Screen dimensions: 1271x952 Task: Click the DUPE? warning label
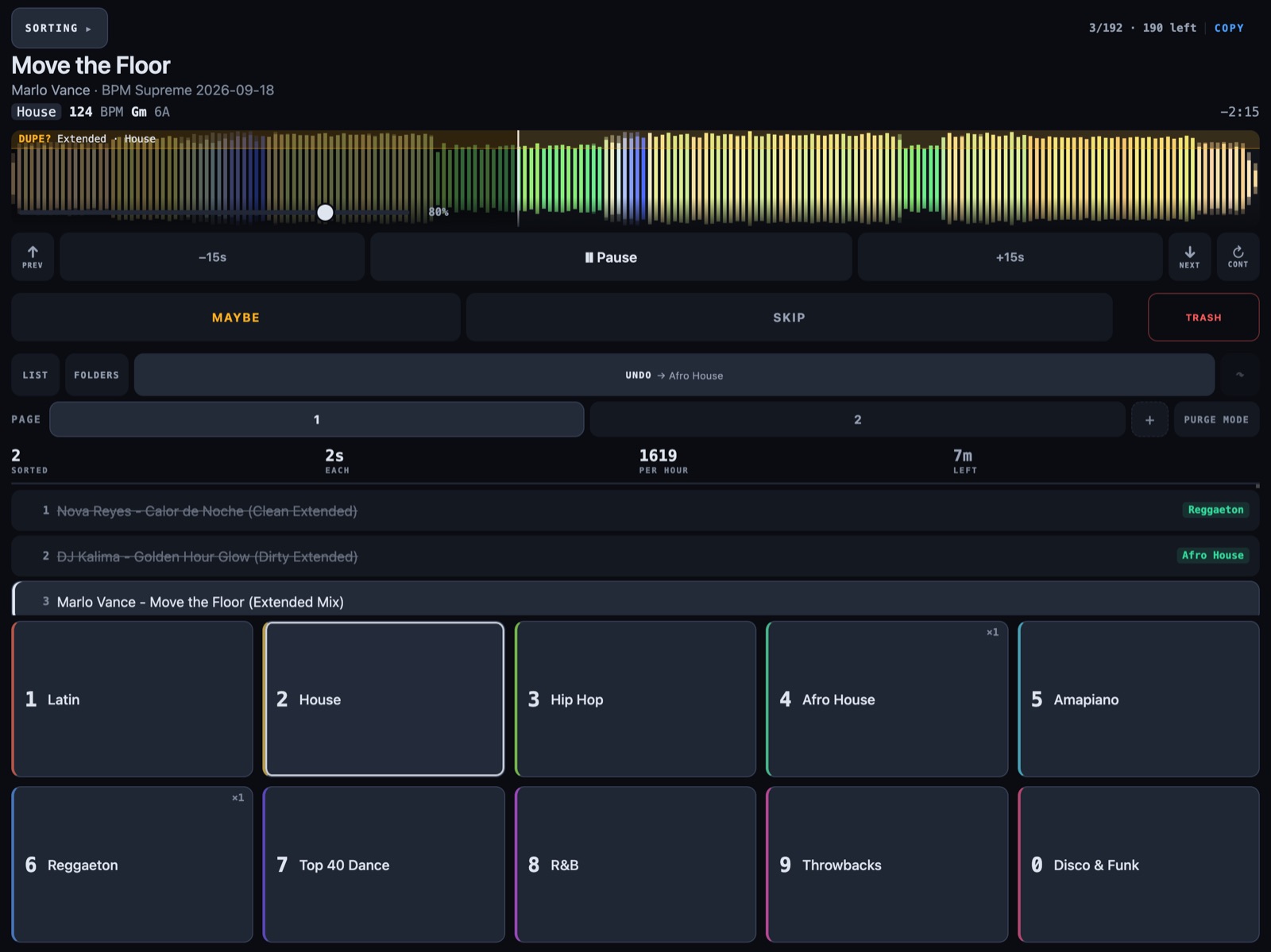35,139
